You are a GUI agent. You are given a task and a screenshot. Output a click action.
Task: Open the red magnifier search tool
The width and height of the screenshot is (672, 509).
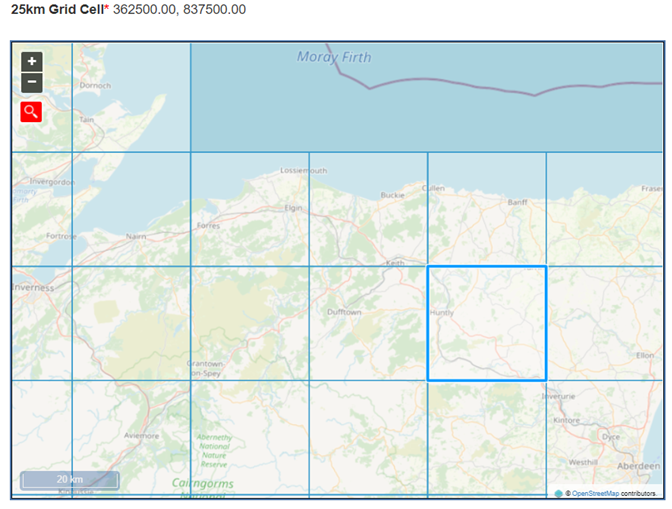coord(32,111)
